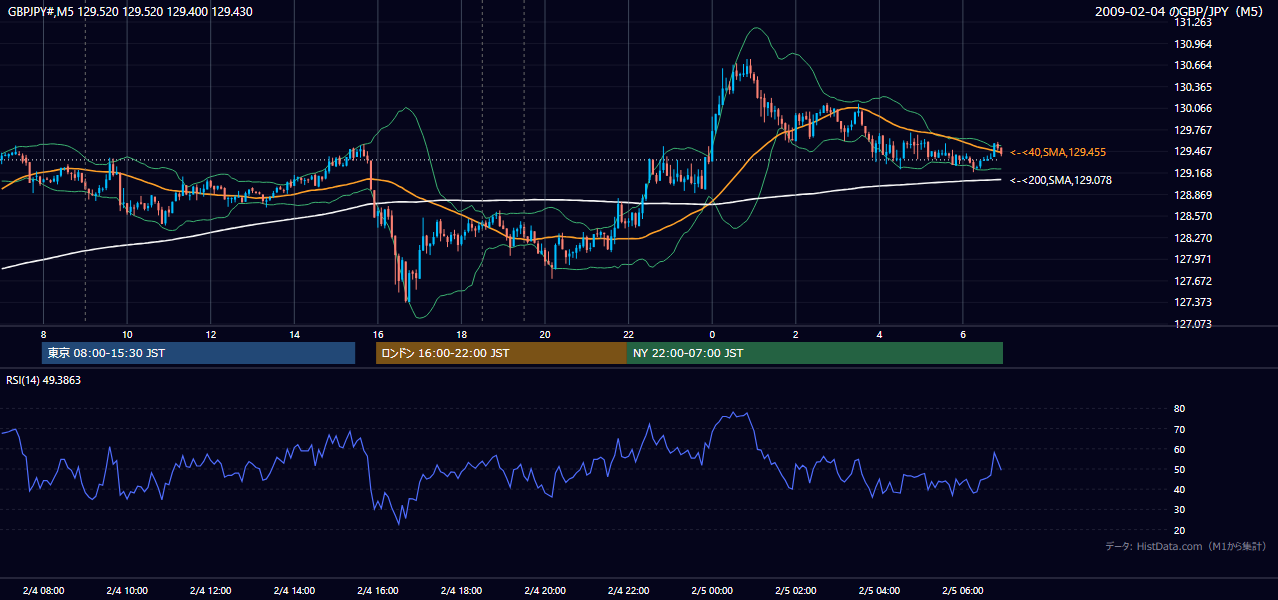Viewport: 1278px width, 600px height.
Task: Click the RSI axis level 80
Action: click(1180, 409)
